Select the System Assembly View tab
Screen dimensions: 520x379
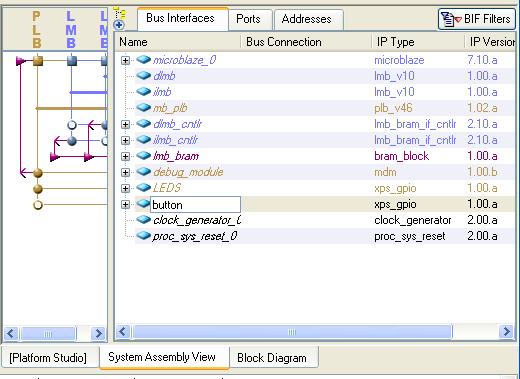[x=164, y=357]
